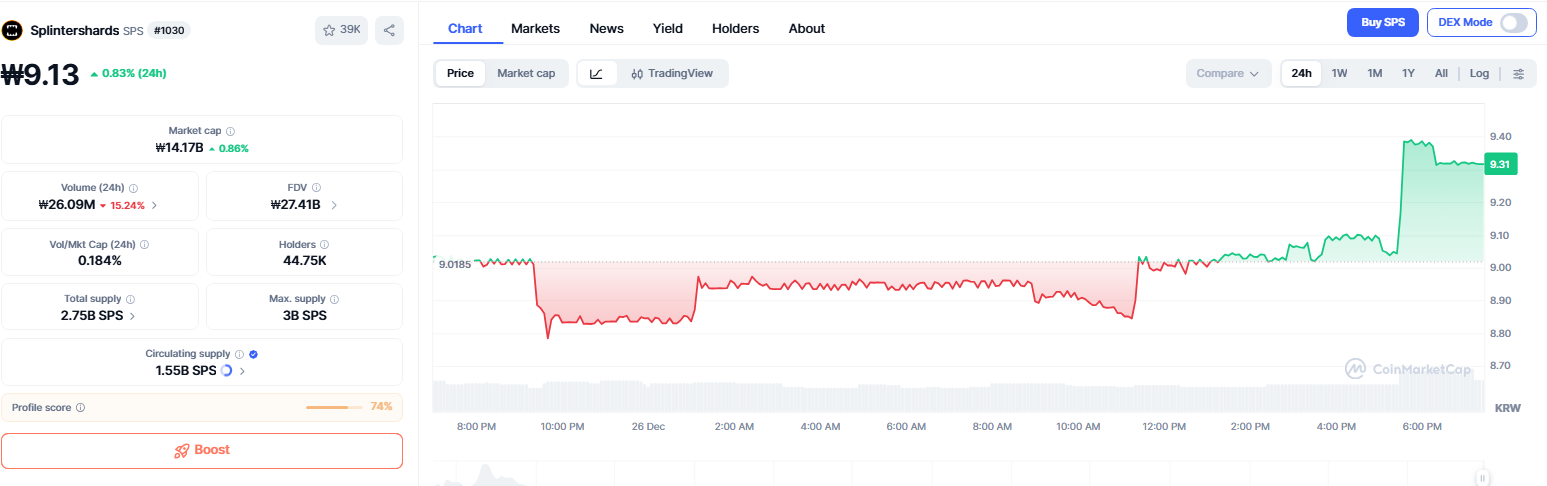
Task: Toggle DEX Mode switch
Action: (1513, 22)
